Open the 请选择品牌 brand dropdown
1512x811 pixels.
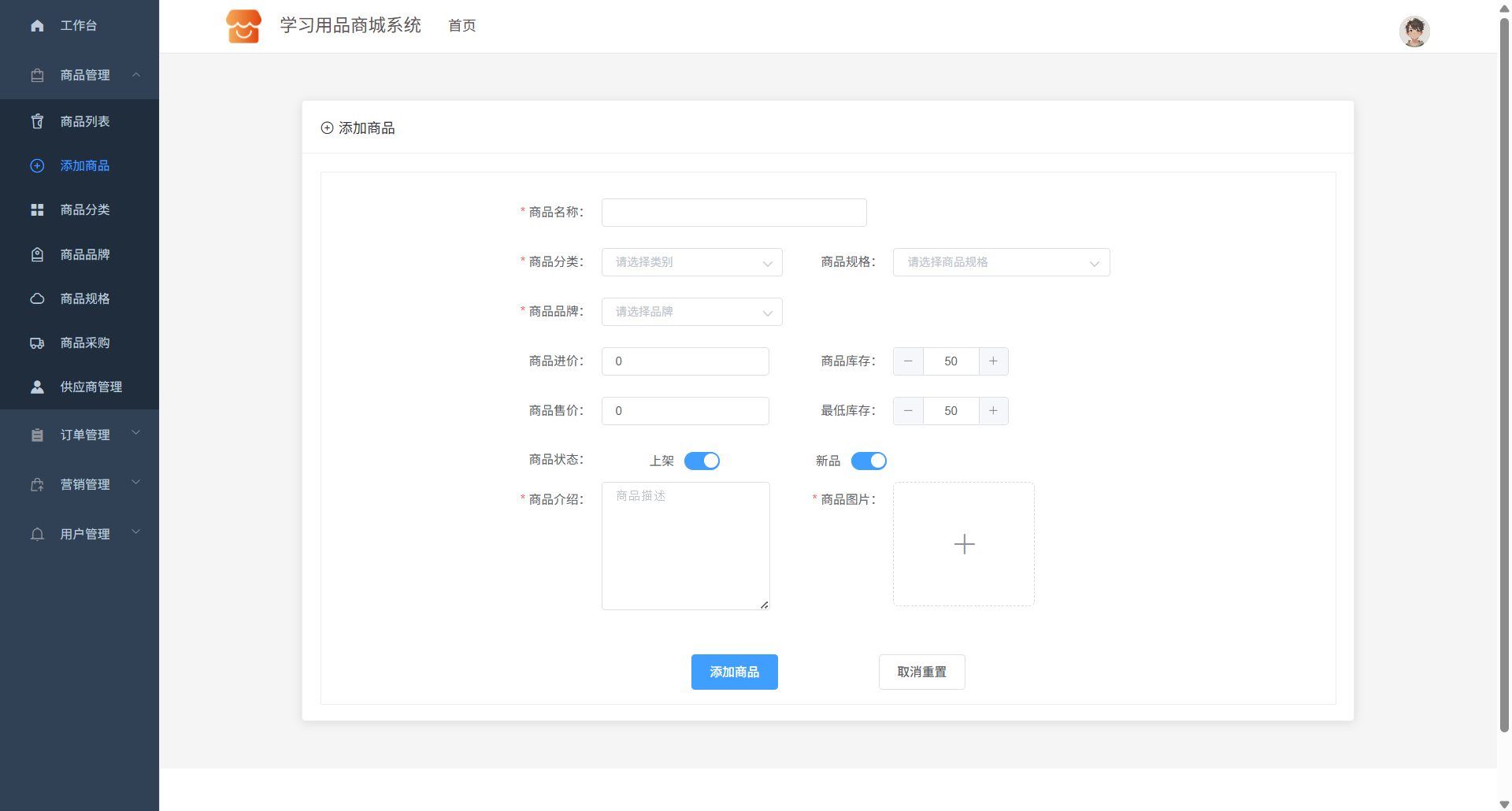coord(691,312)
